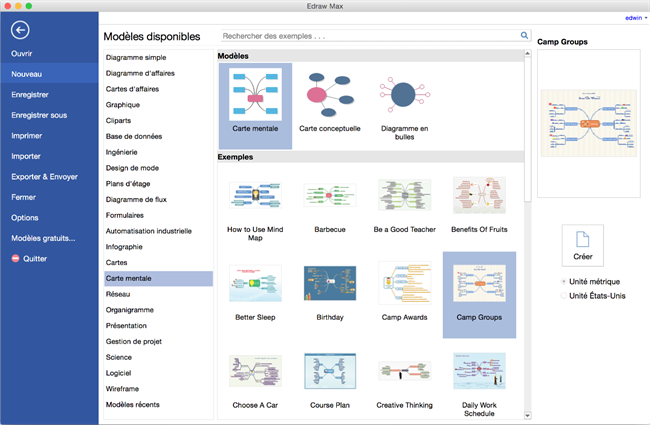Click the search magnifier icon
Viewport: 650px width, 425px height.
click(x=524, y=36)
